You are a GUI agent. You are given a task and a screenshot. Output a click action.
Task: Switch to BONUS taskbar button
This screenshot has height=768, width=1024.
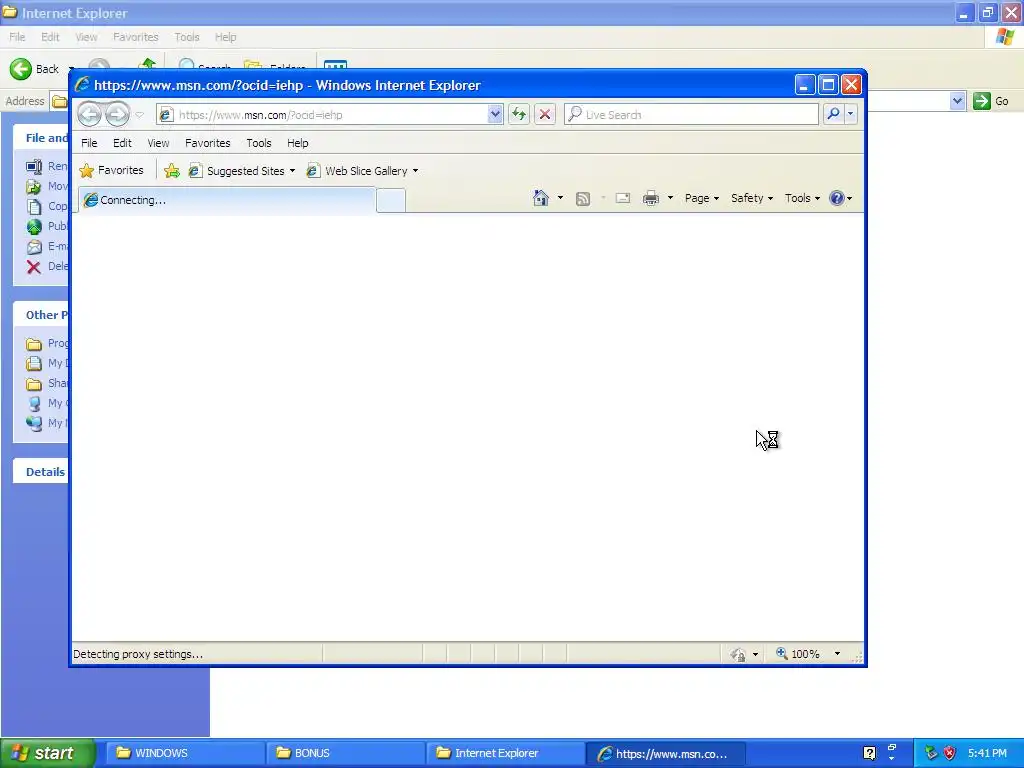[x=345, y=753]
